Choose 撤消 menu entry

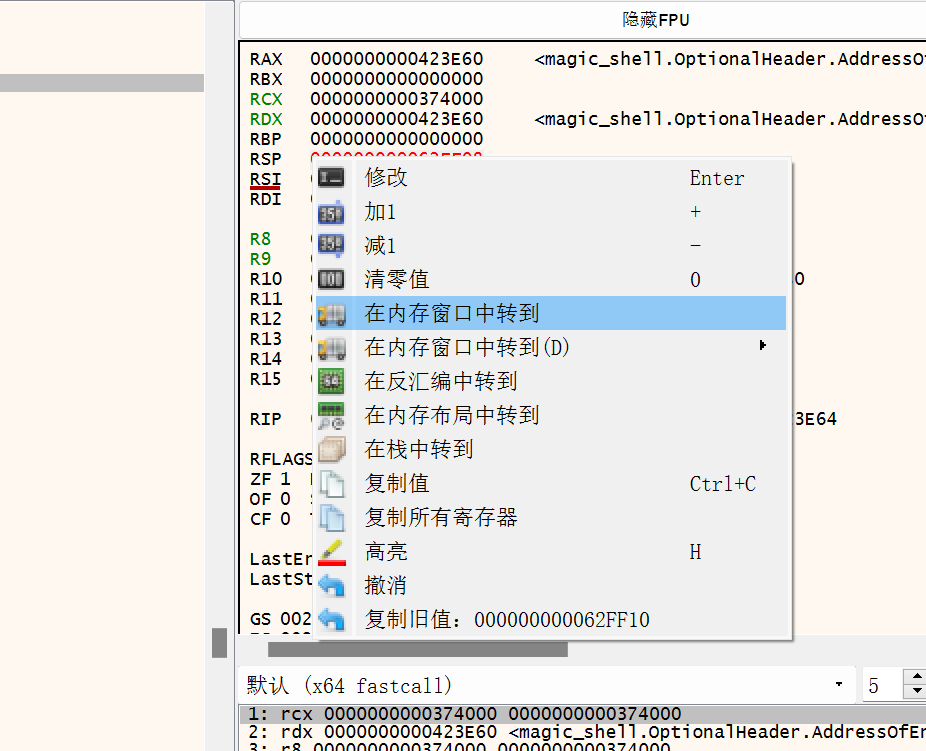point(550,585)
